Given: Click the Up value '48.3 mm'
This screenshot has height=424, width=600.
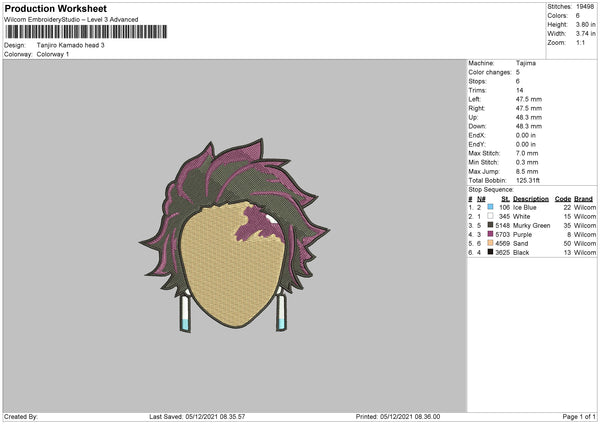Looking at the screenshot, I should [x=529, y=117].
